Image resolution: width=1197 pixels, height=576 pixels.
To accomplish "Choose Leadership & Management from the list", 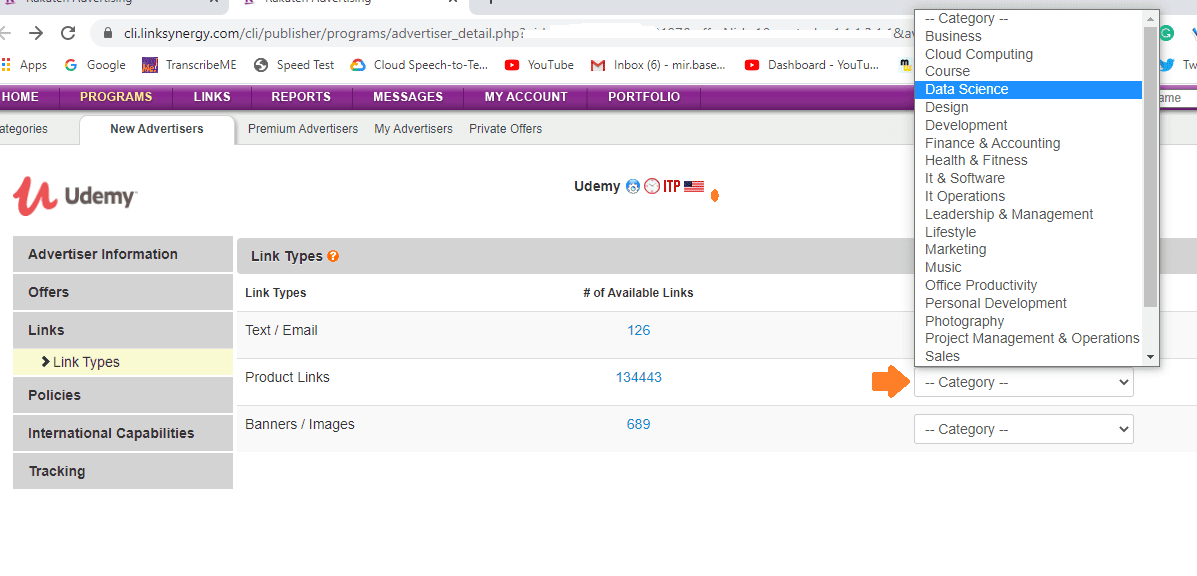I will coord(1028,214).
